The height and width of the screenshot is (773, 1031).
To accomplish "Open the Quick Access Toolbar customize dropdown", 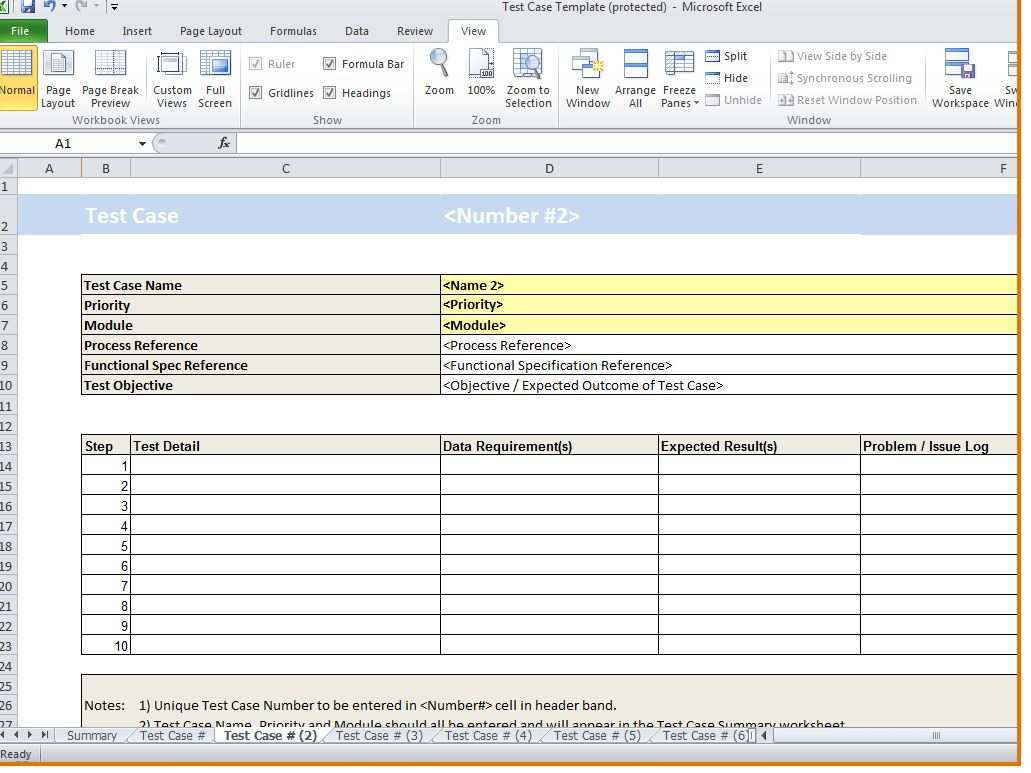I will pyautogui.click(x=114, y=7).
